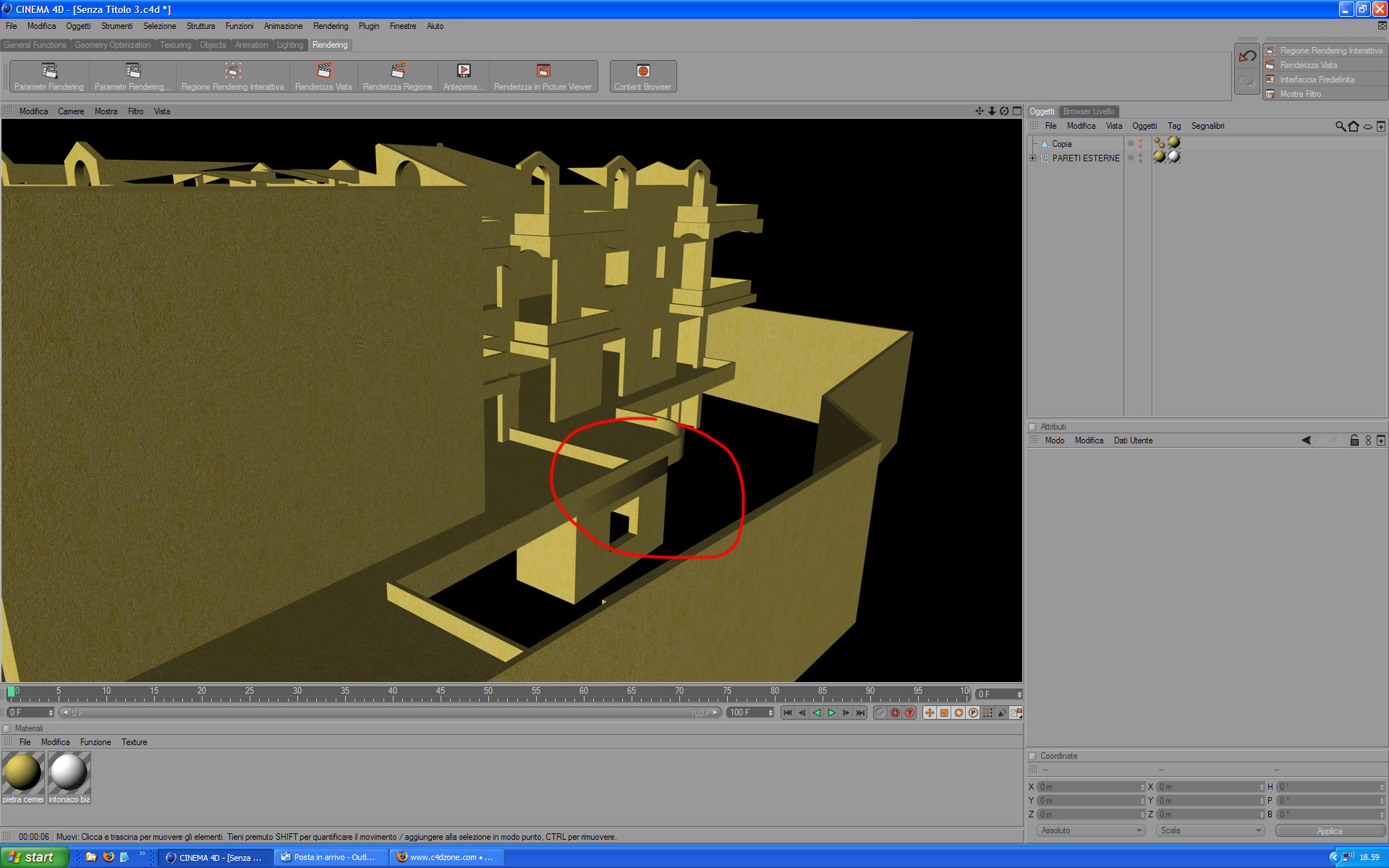This screenshot has height=868, width=1389.
Task: Open the Animazione menu
Action: coord(283,26)
